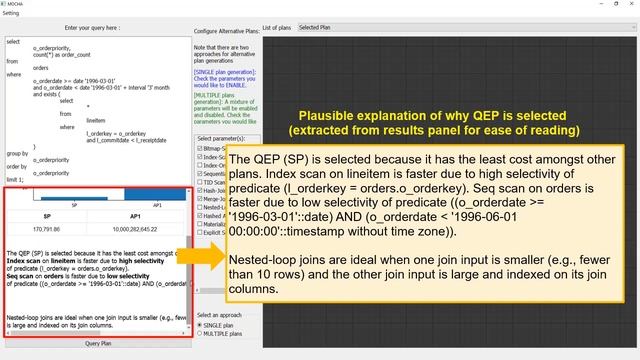Click the Nested-loop joins explanation text in results
This screenshot has height=360, width=640.
(x=96, y=321)
